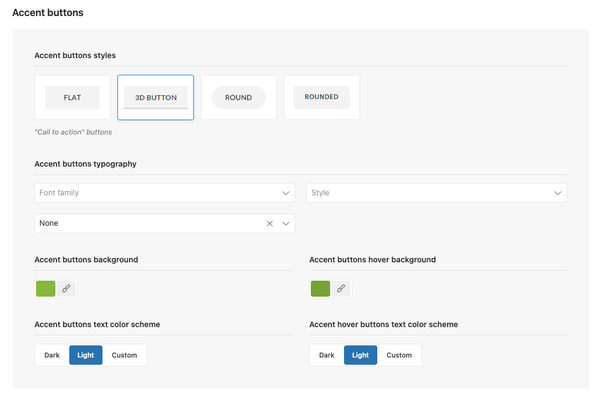The height and width of the screenshot is (393, 600).
Task: Click the Accent buttons hover background label
Action: point(372,259)
